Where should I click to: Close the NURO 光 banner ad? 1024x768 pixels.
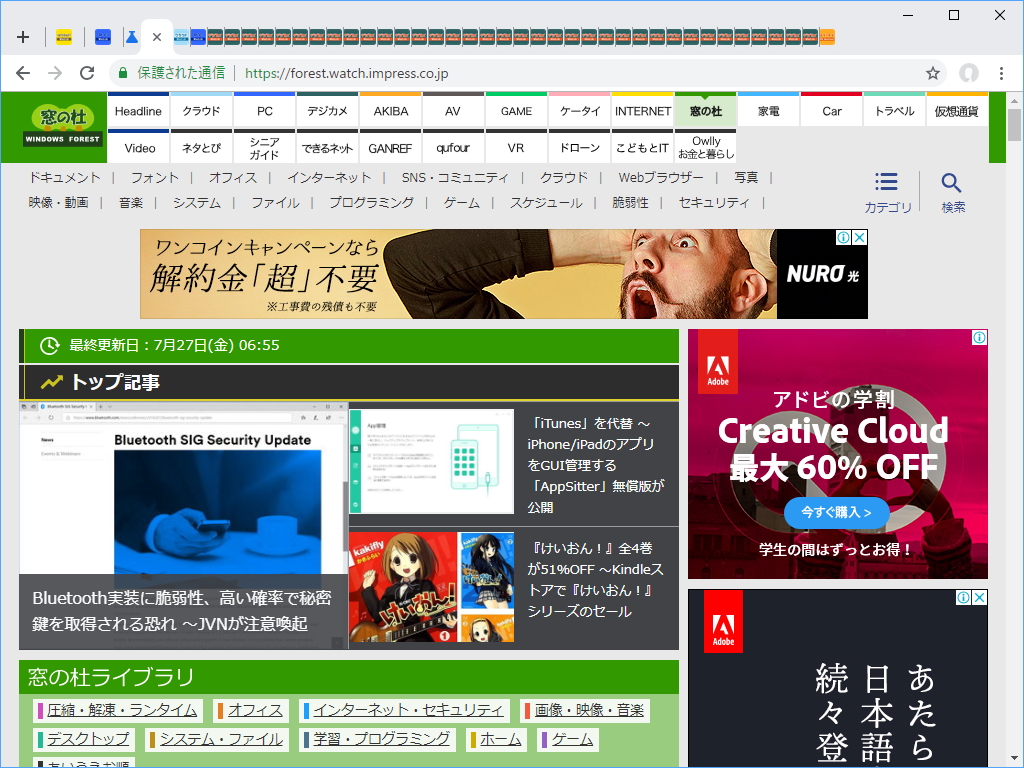pyautogui.click(x=860, y=237)
